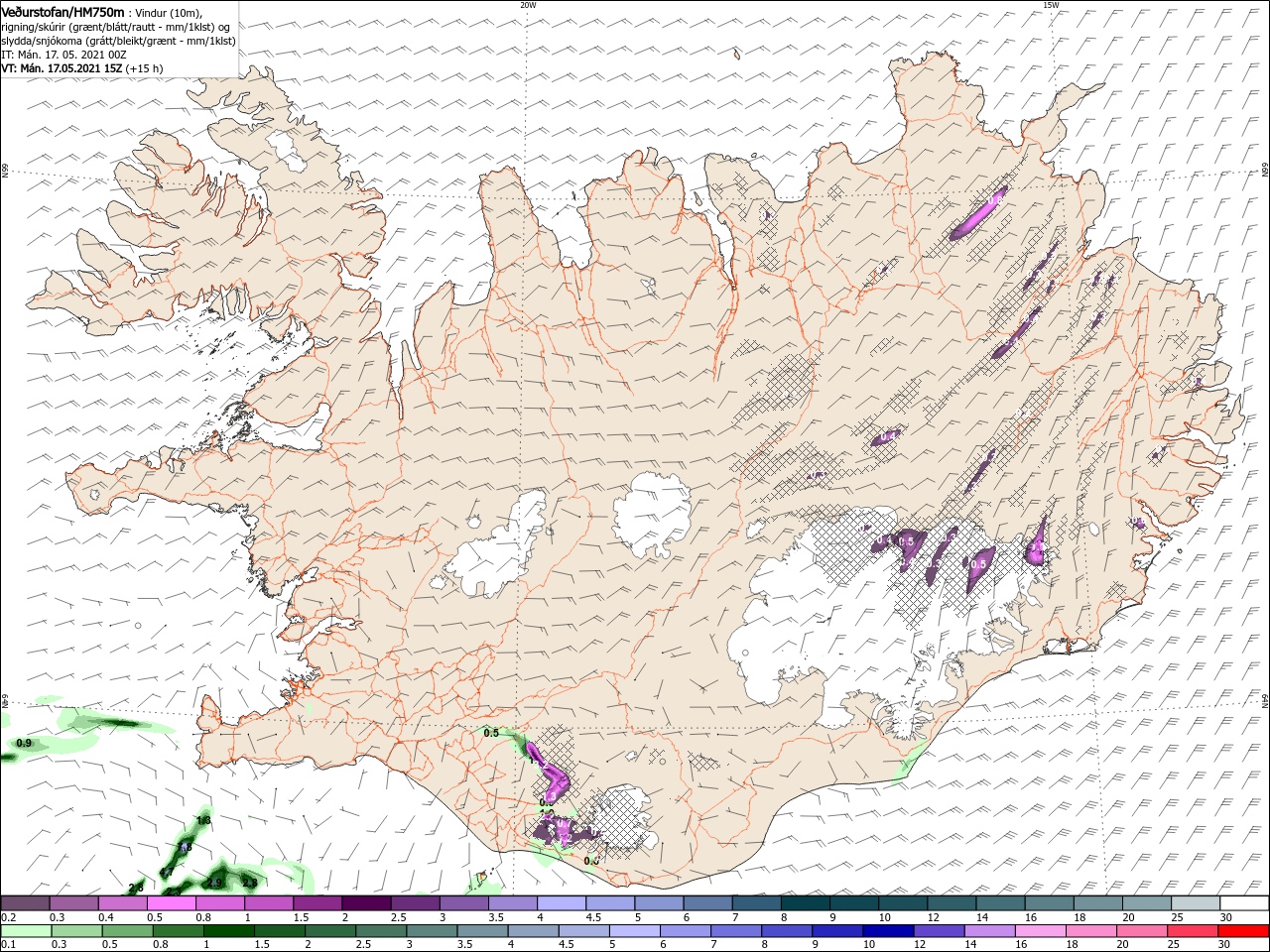Click the '0.9' precipitation value at left edge
The image size is (1270, 952).
coord(25,743)
